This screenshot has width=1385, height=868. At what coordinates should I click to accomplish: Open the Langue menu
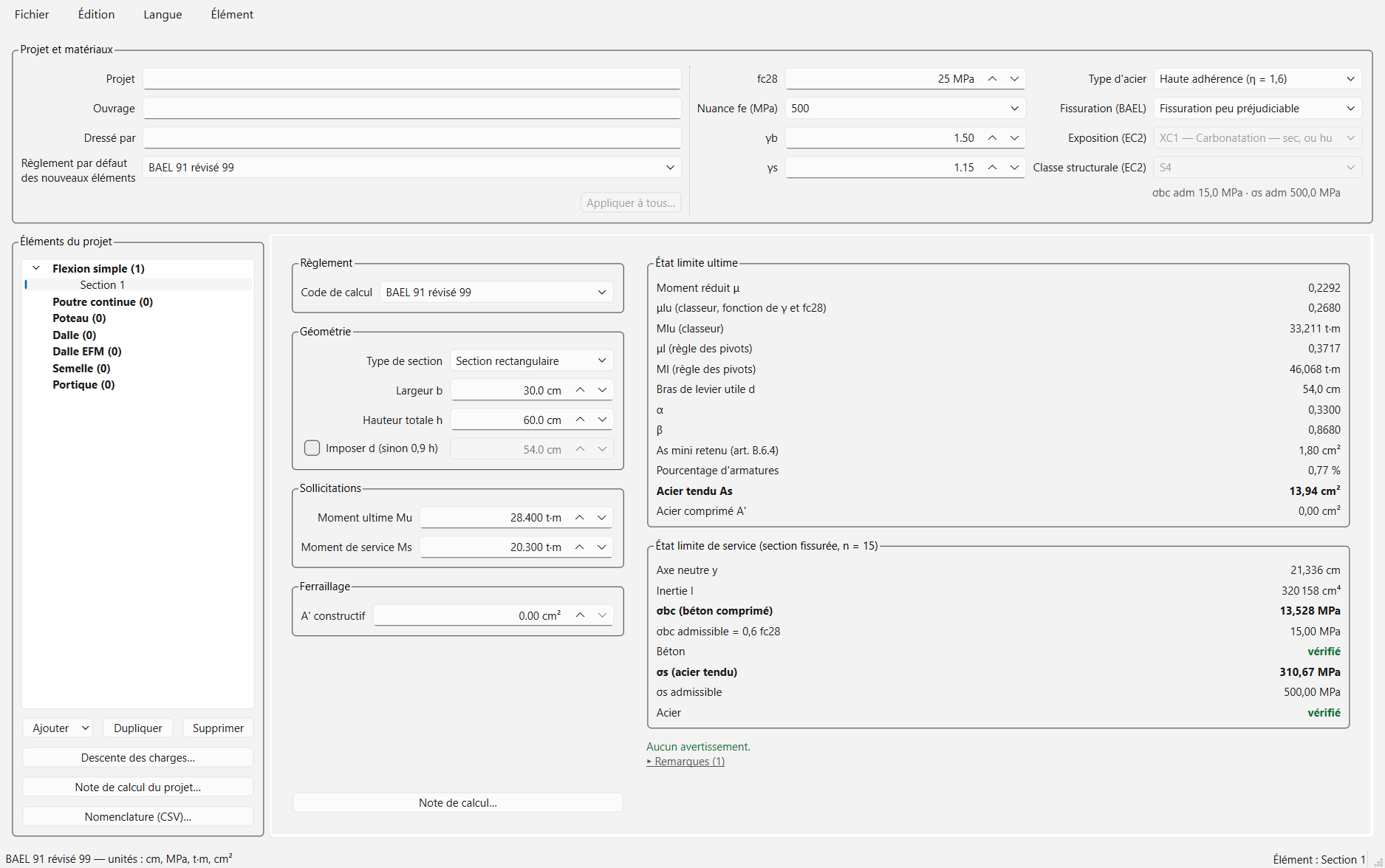(163, 15)
